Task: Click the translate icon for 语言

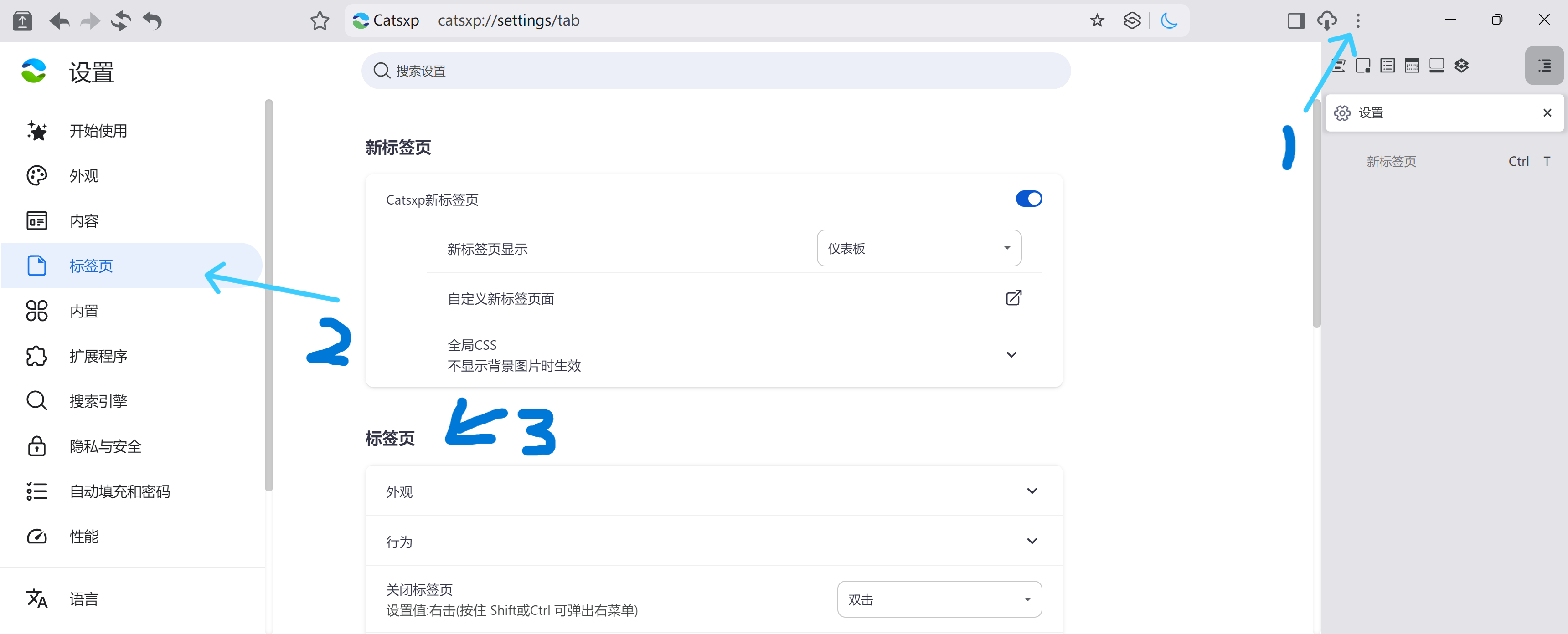Action: (x=36, y=599)
